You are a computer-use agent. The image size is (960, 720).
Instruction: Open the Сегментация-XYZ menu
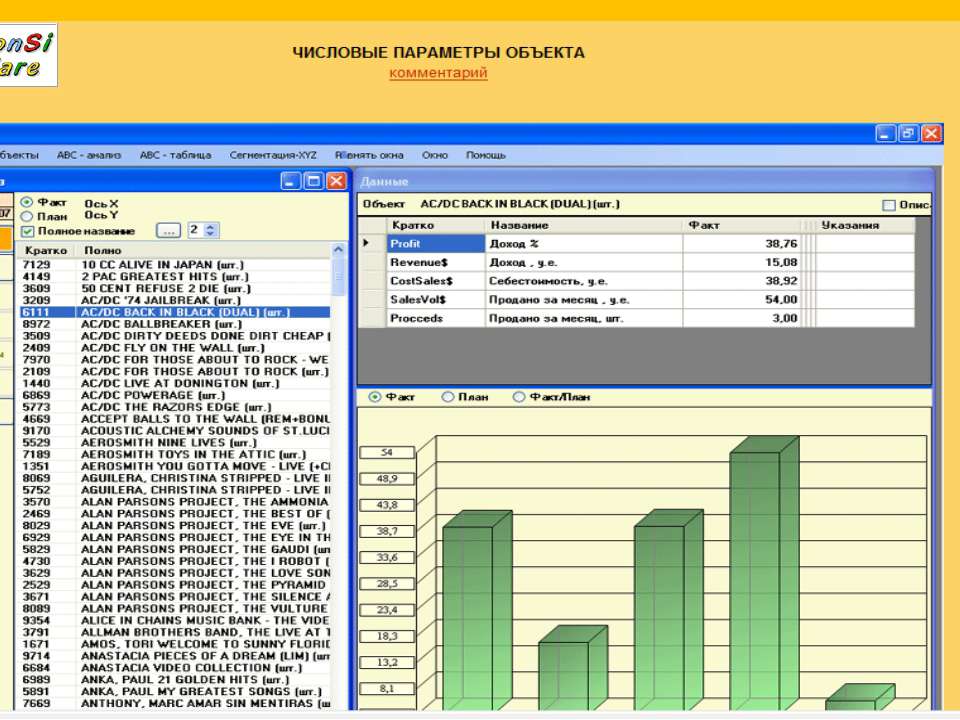click(273, 156)
